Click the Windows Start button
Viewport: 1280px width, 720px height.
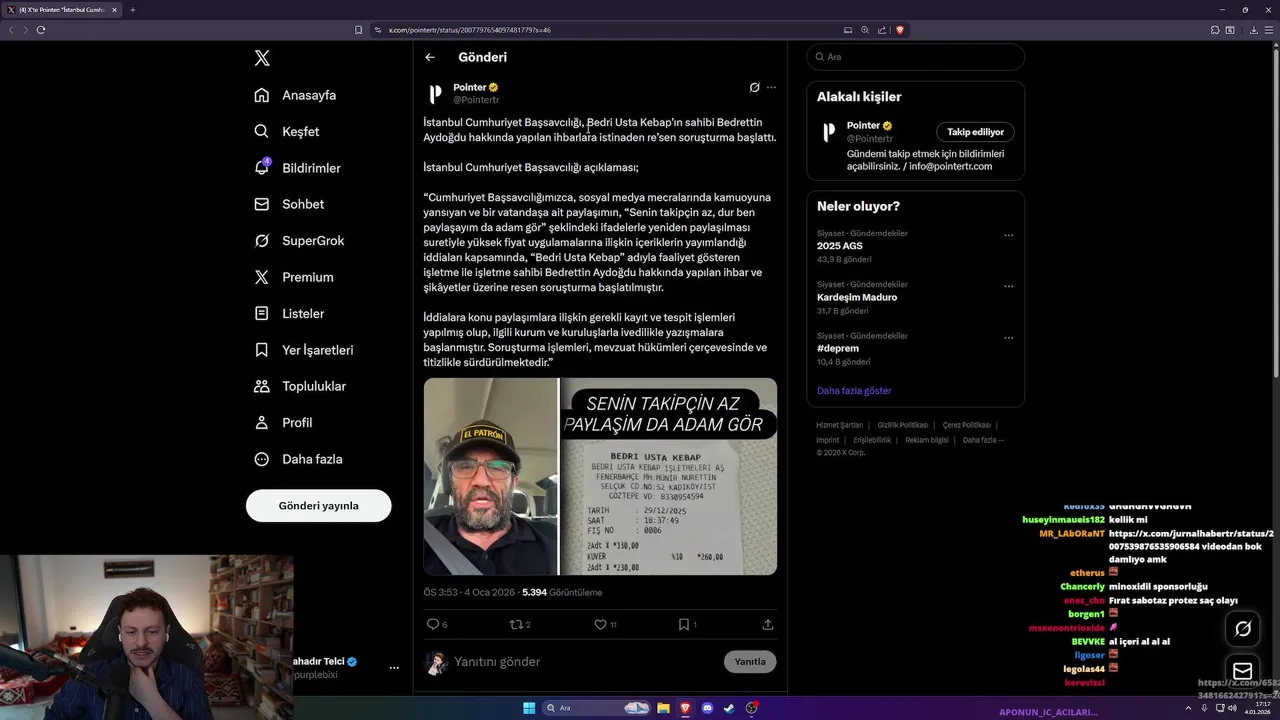529,708
